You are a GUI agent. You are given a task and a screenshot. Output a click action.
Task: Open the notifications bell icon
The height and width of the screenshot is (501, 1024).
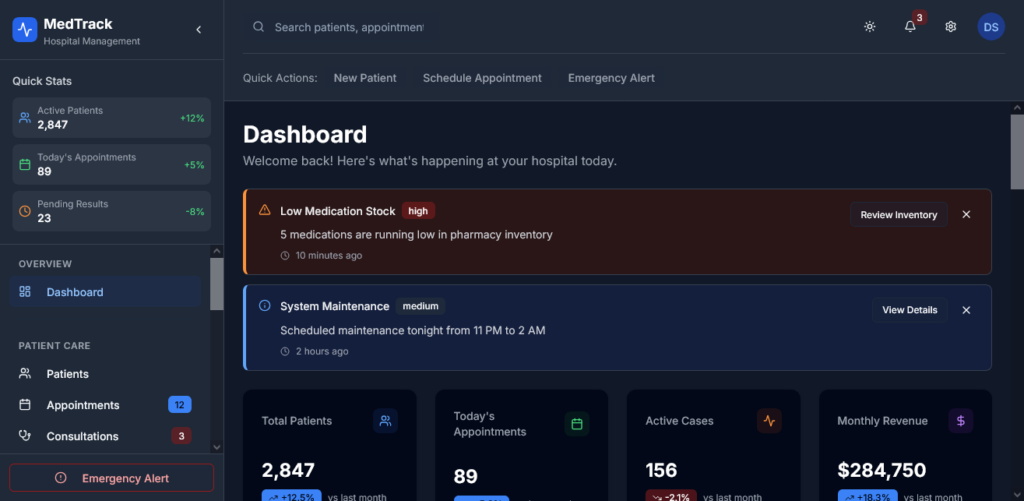pyautogui.click(x=910, y=27)
